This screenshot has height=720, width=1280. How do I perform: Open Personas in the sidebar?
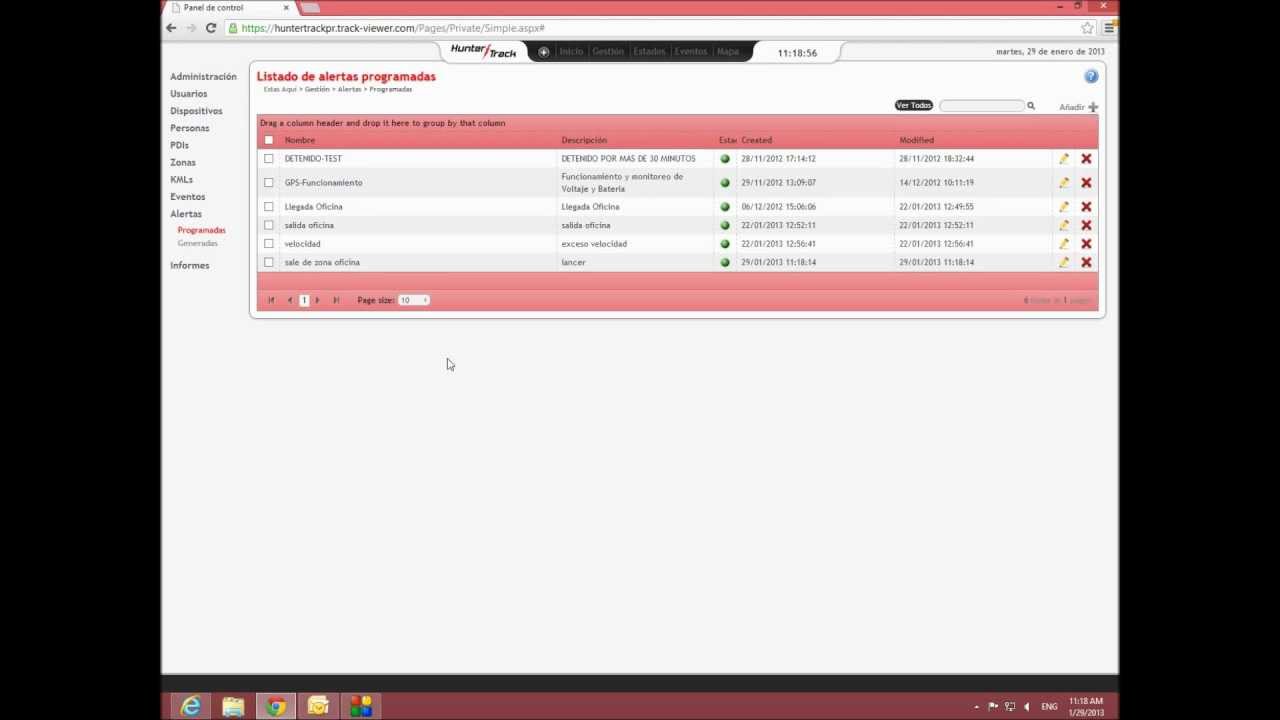coord(190,128)
